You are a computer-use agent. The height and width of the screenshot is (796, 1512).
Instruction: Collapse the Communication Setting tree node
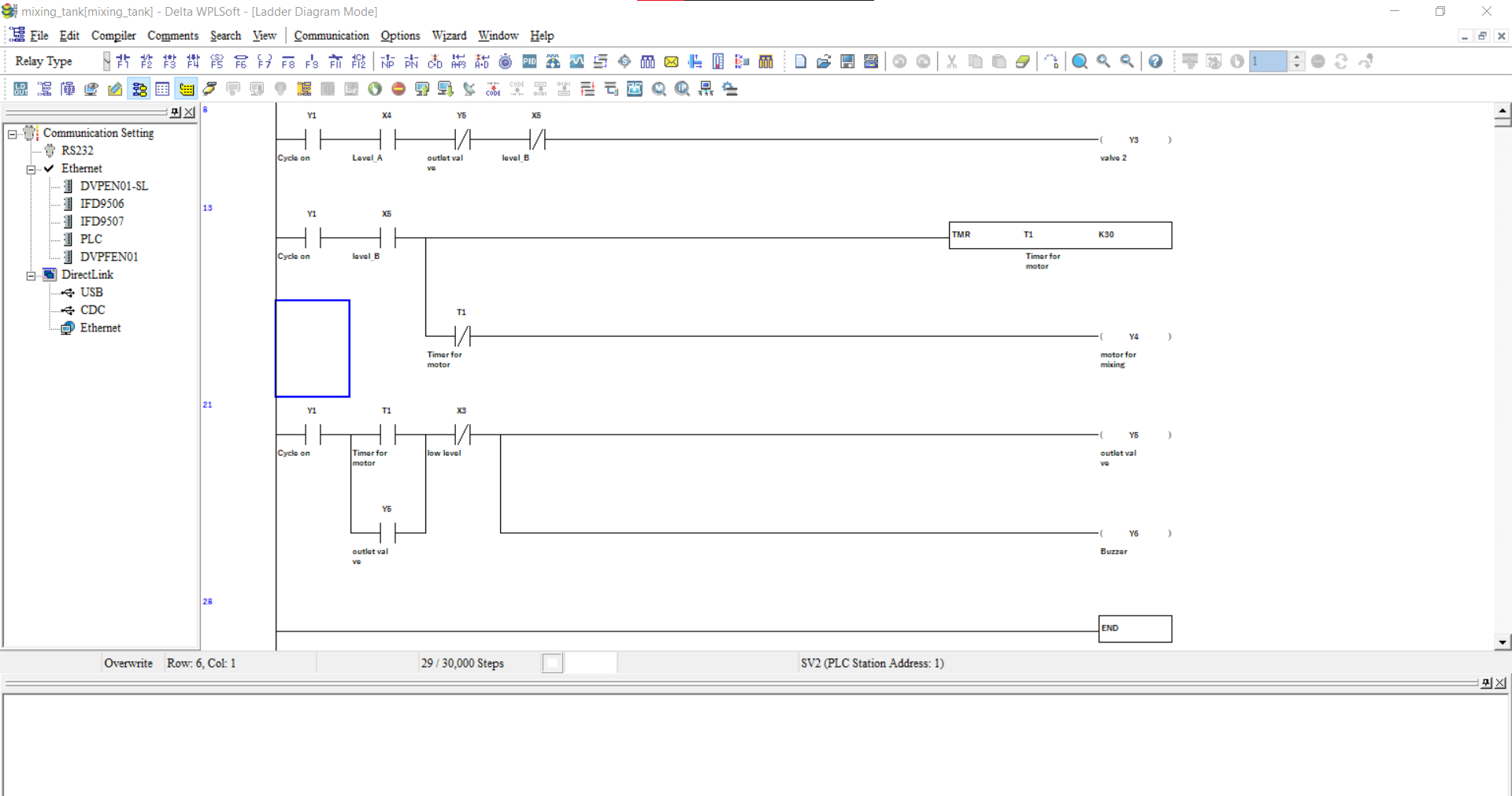pyautogui.click(x=11, y=133)
